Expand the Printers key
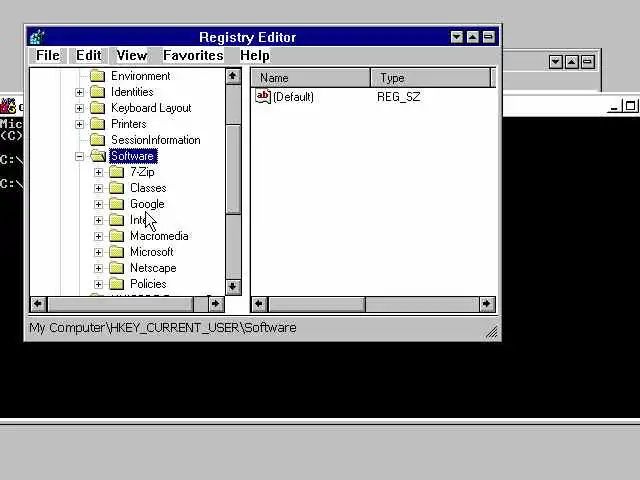 80,124
